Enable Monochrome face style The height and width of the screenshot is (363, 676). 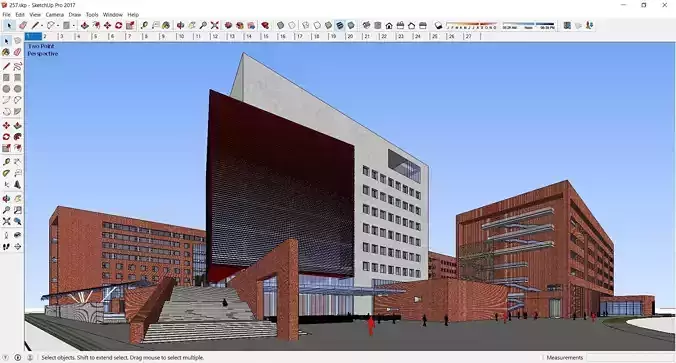[x=351, y=26]
